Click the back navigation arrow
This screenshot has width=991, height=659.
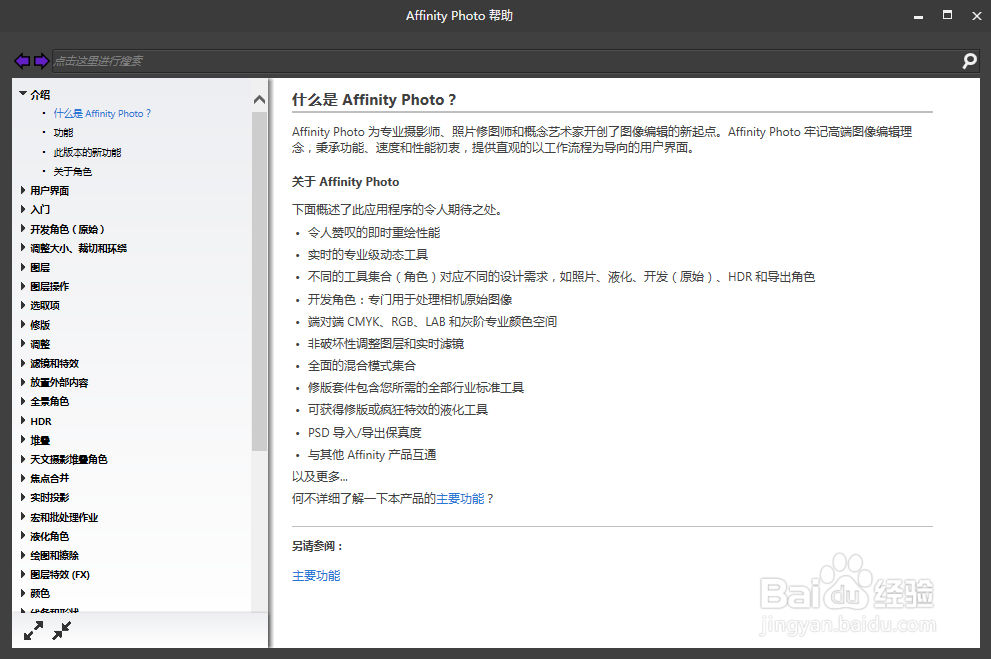click(21, 61)
